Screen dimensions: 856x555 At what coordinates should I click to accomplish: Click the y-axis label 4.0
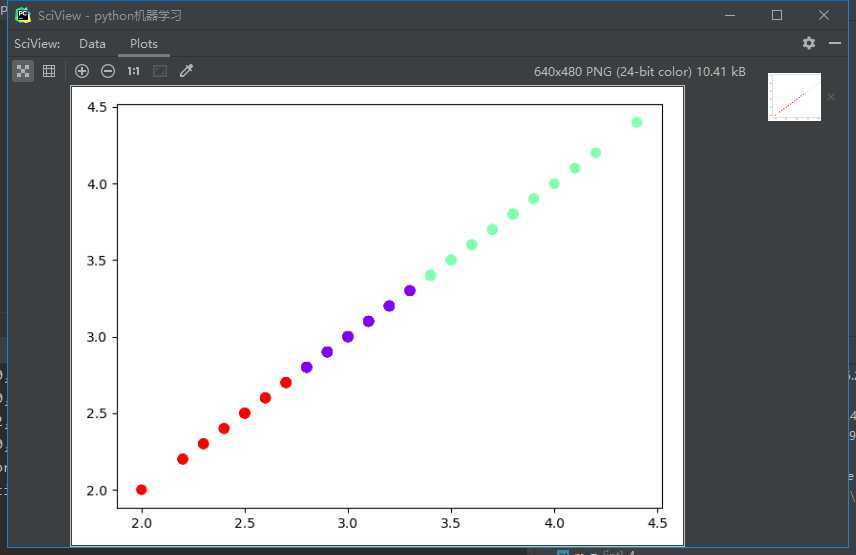pos(97,184)
